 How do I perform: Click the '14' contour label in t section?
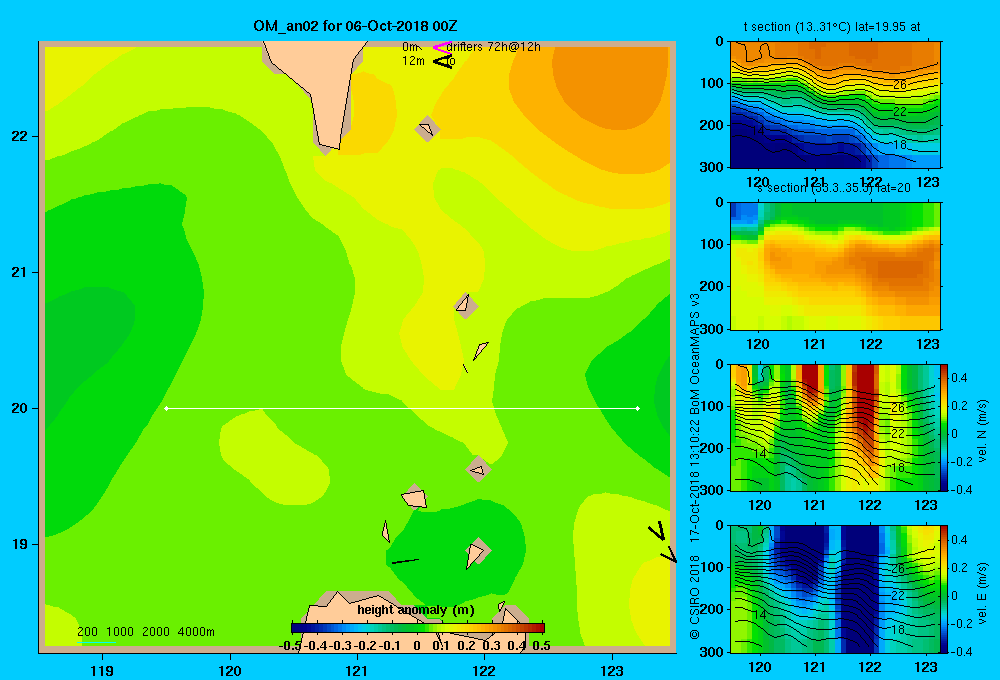pyautogui.click(x=758, y=130)
